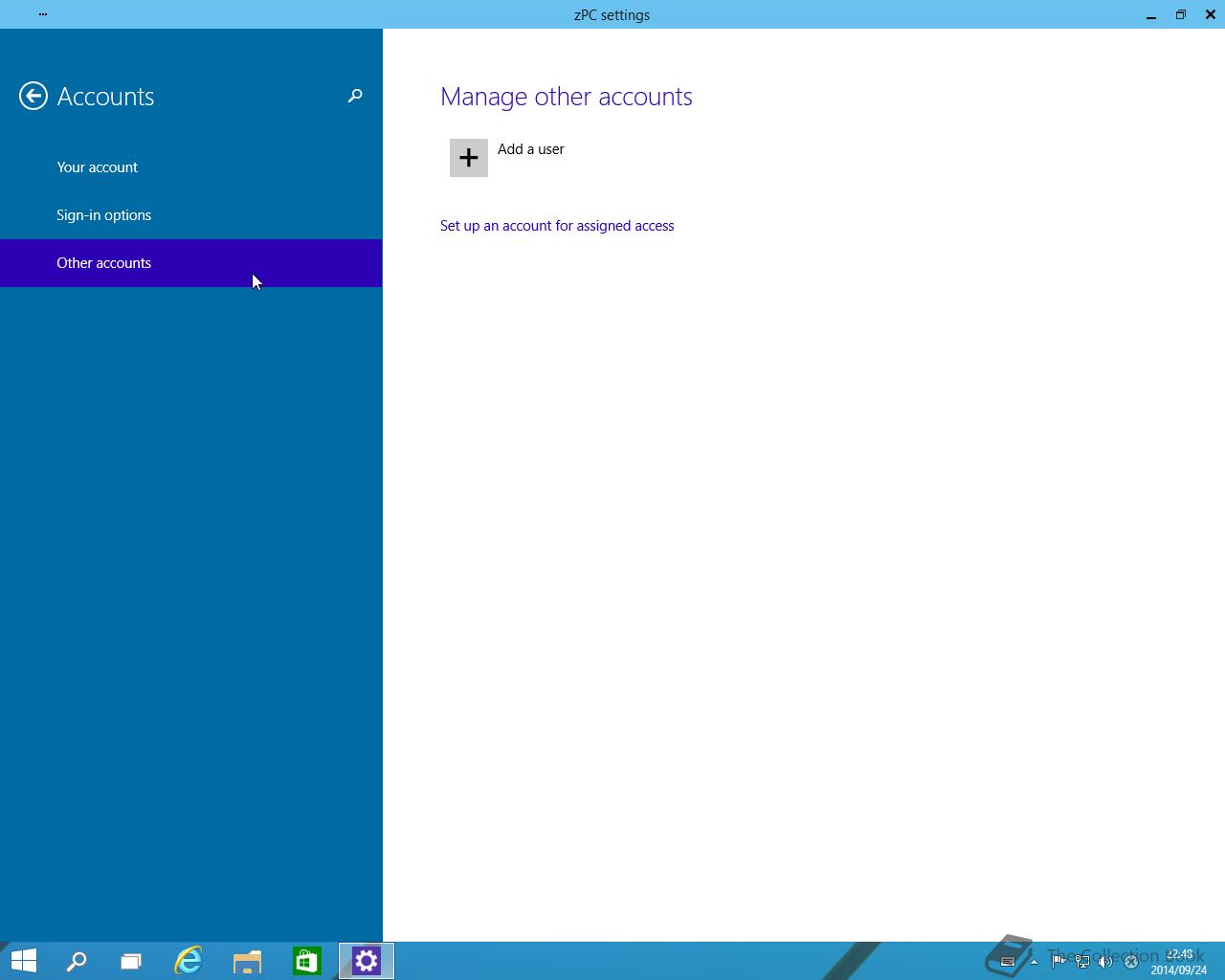Image resolution: width=1225 pixels, height=980 pixels.
Task: Expand the hidden system tray icons arrow
Action: point(1034,962)
